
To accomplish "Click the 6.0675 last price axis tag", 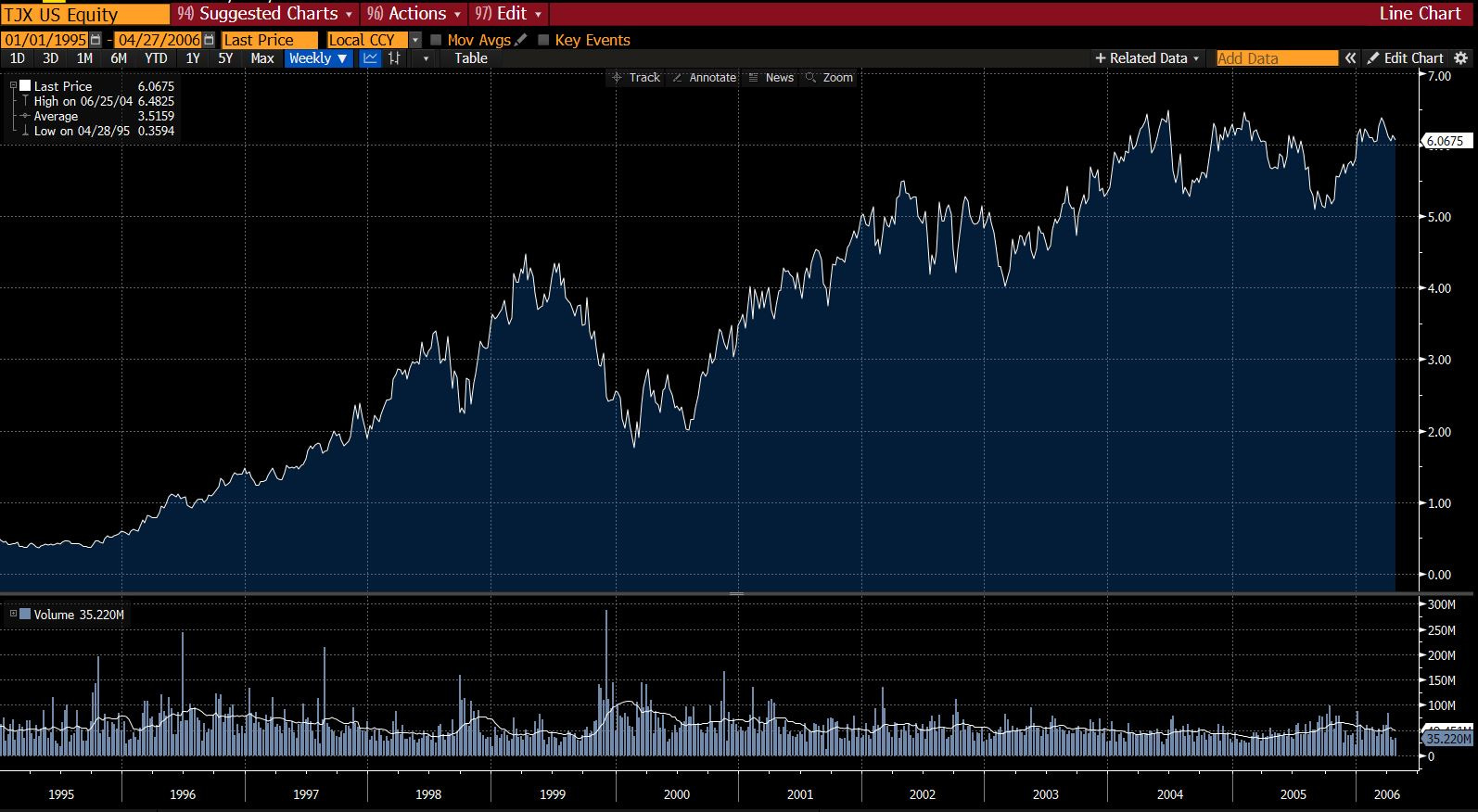I will pos(1446,141).
